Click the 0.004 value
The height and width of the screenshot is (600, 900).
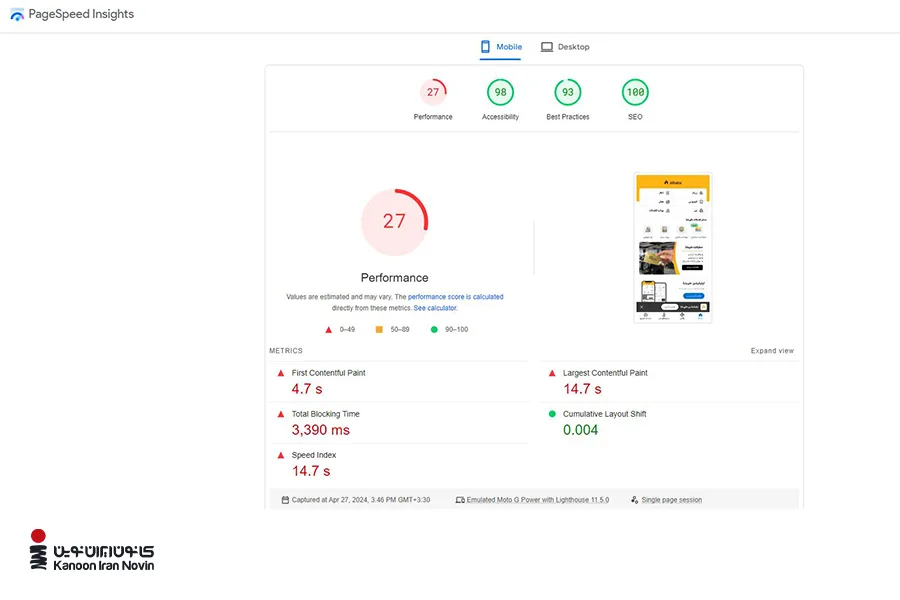tap(580, 430)
